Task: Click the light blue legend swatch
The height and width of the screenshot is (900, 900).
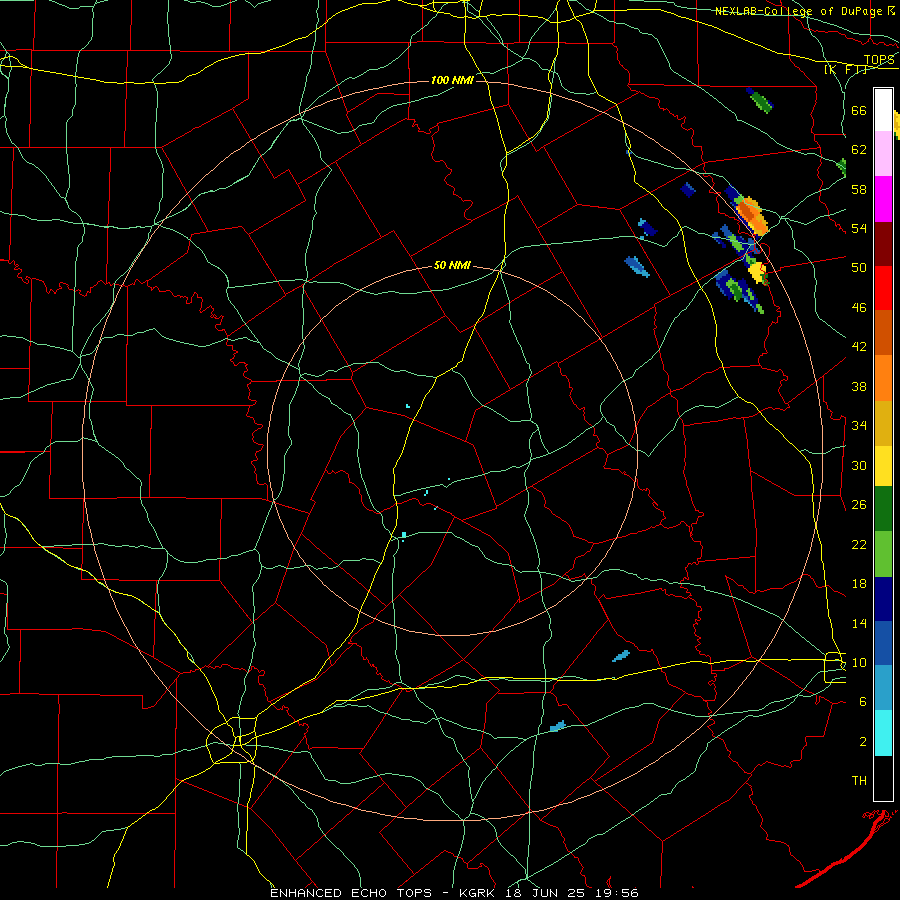Action: click(883, 688)
